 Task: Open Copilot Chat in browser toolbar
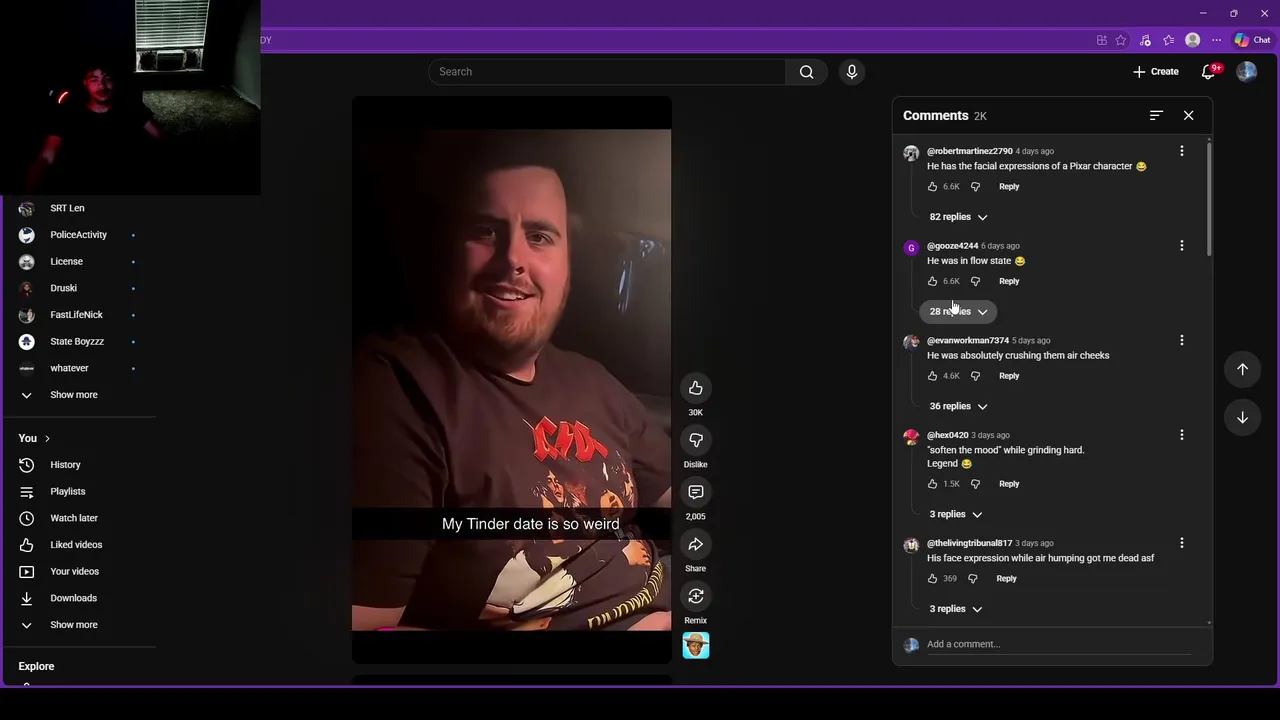point(1252,40)
